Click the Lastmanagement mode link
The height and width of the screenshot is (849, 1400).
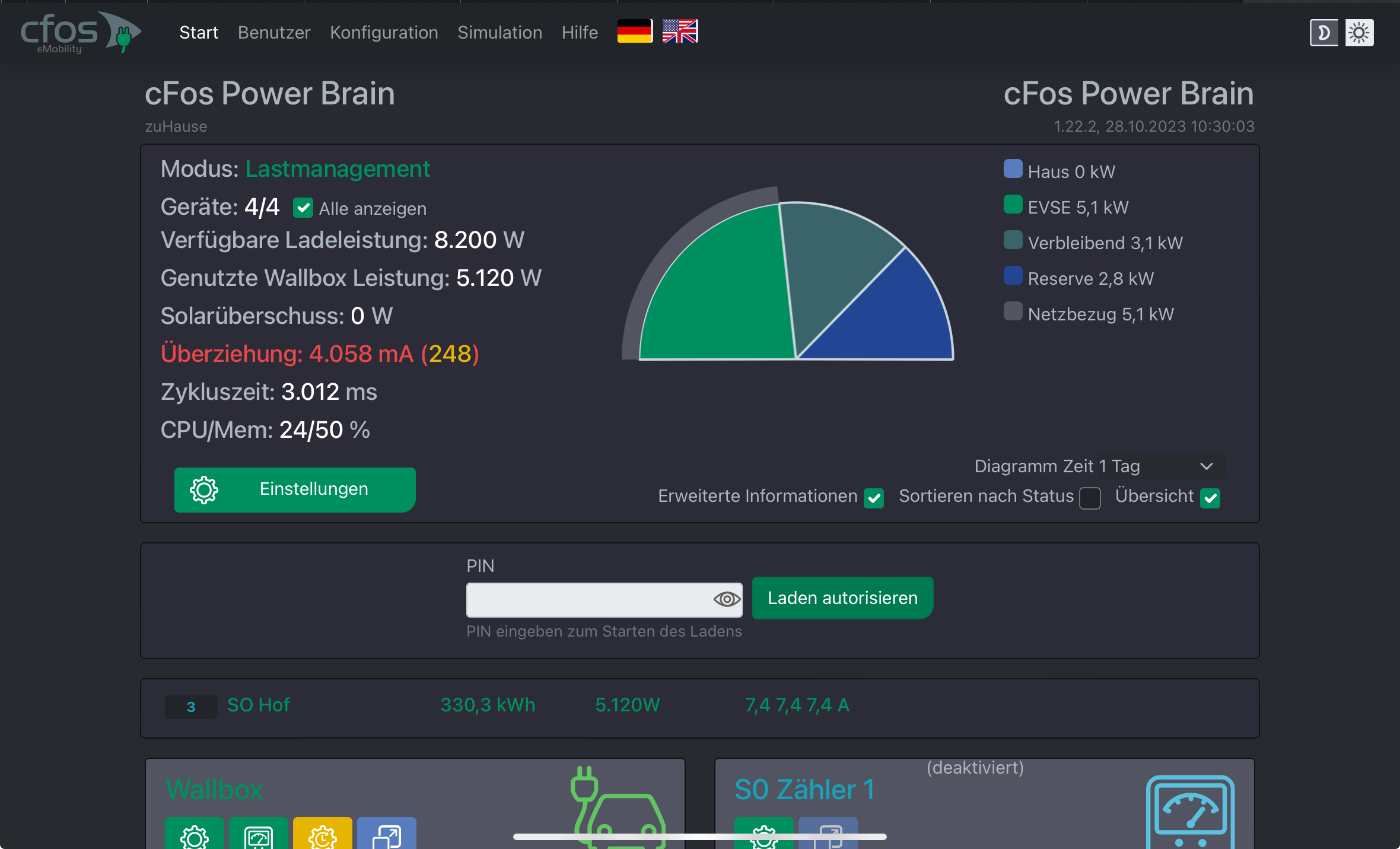338,169
